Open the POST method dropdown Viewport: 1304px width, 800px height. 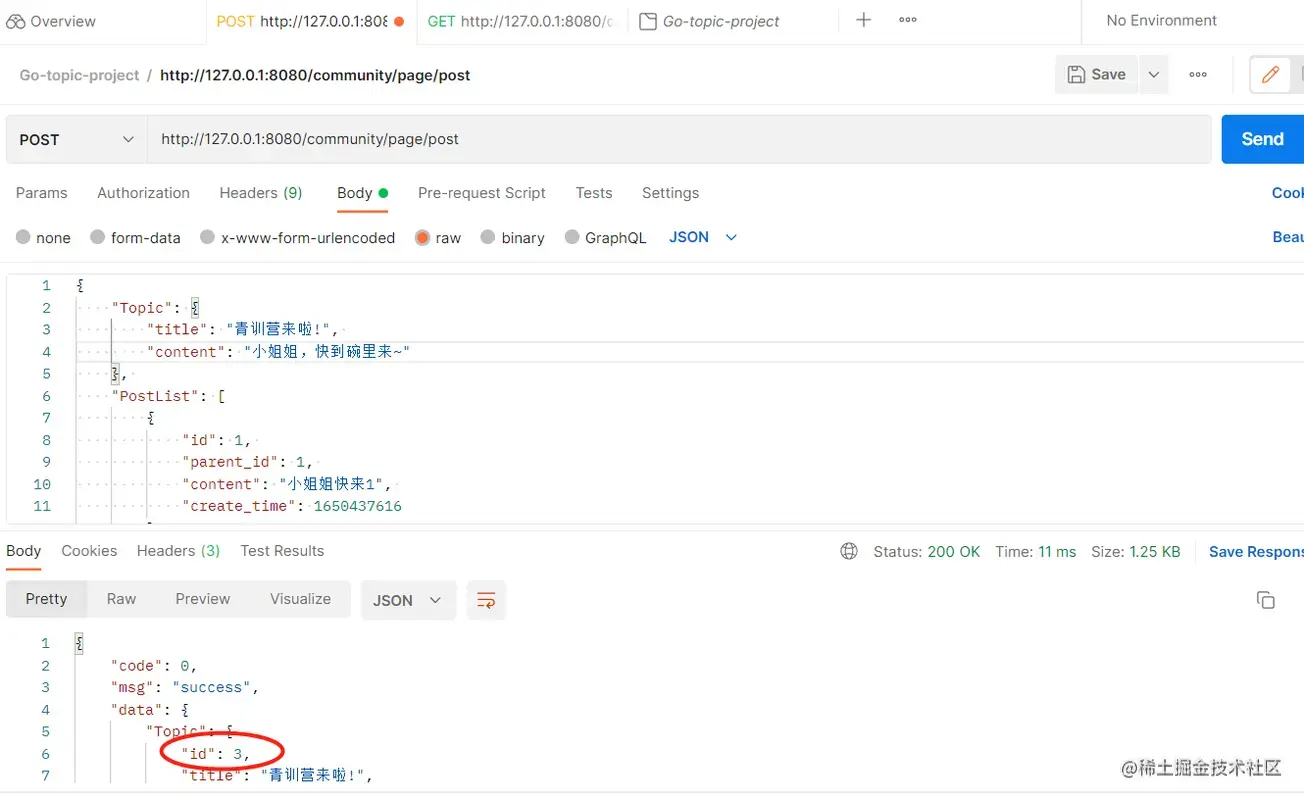point(77,140)
